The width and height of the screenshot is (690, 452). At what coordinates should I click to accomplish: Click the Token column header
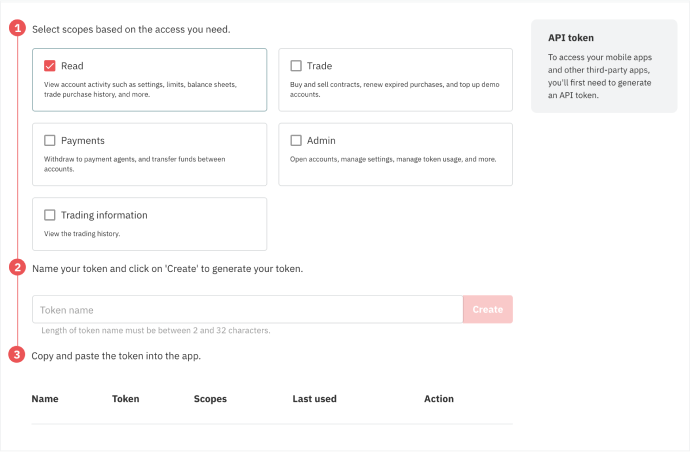[x=125, y=399]
